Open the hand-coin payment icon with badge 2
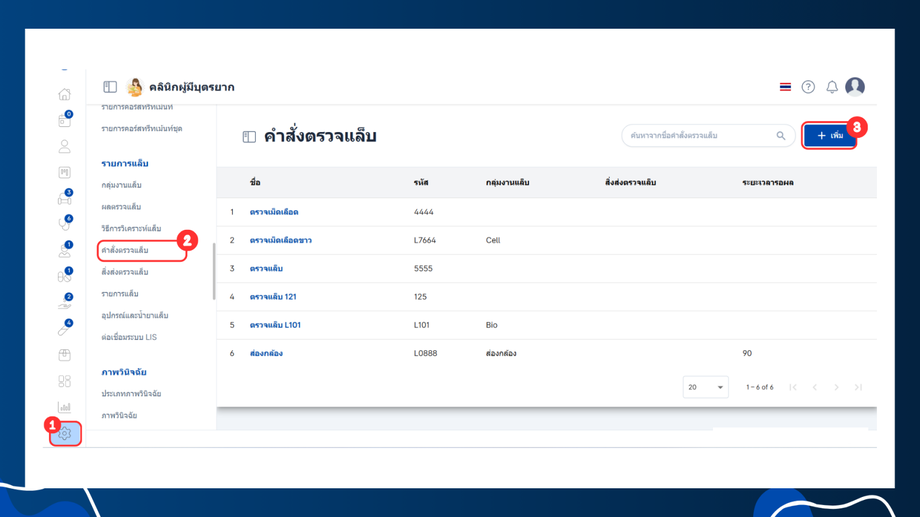920x517 pixels. [x=65, y=303]
